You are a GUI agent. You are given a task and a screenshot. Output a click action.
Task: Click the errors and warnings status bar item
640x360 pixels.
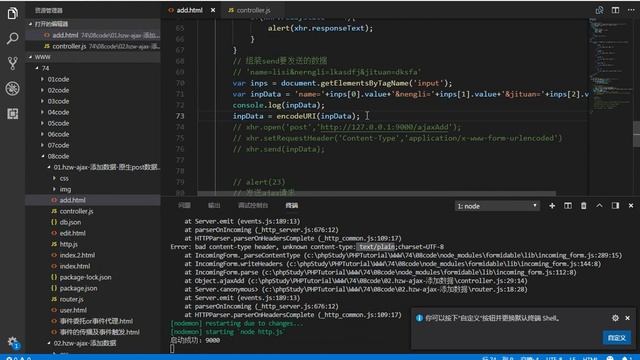(18, 358)
